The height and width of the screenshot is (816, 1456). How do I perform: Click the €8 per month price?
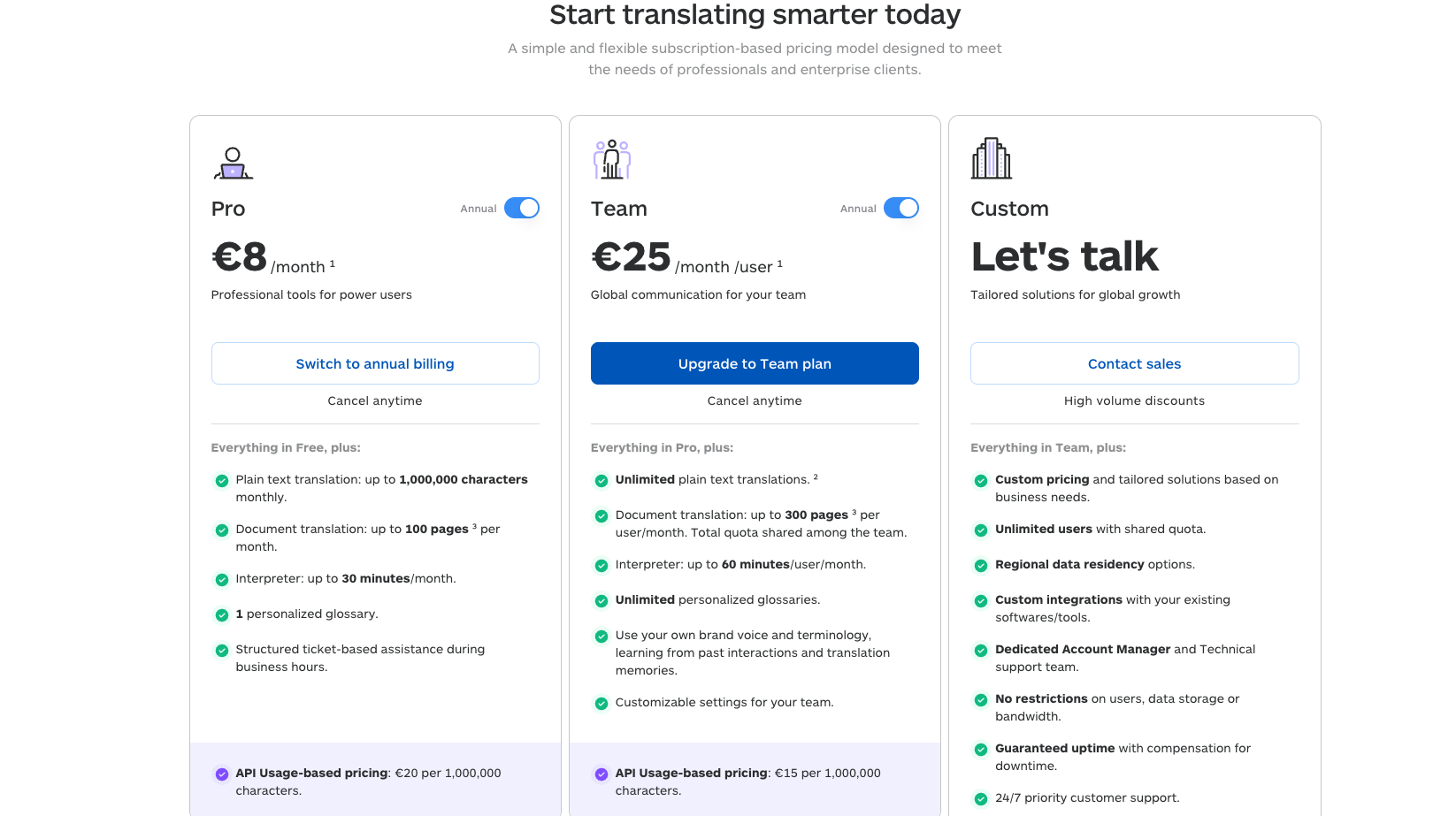point(240,257)
